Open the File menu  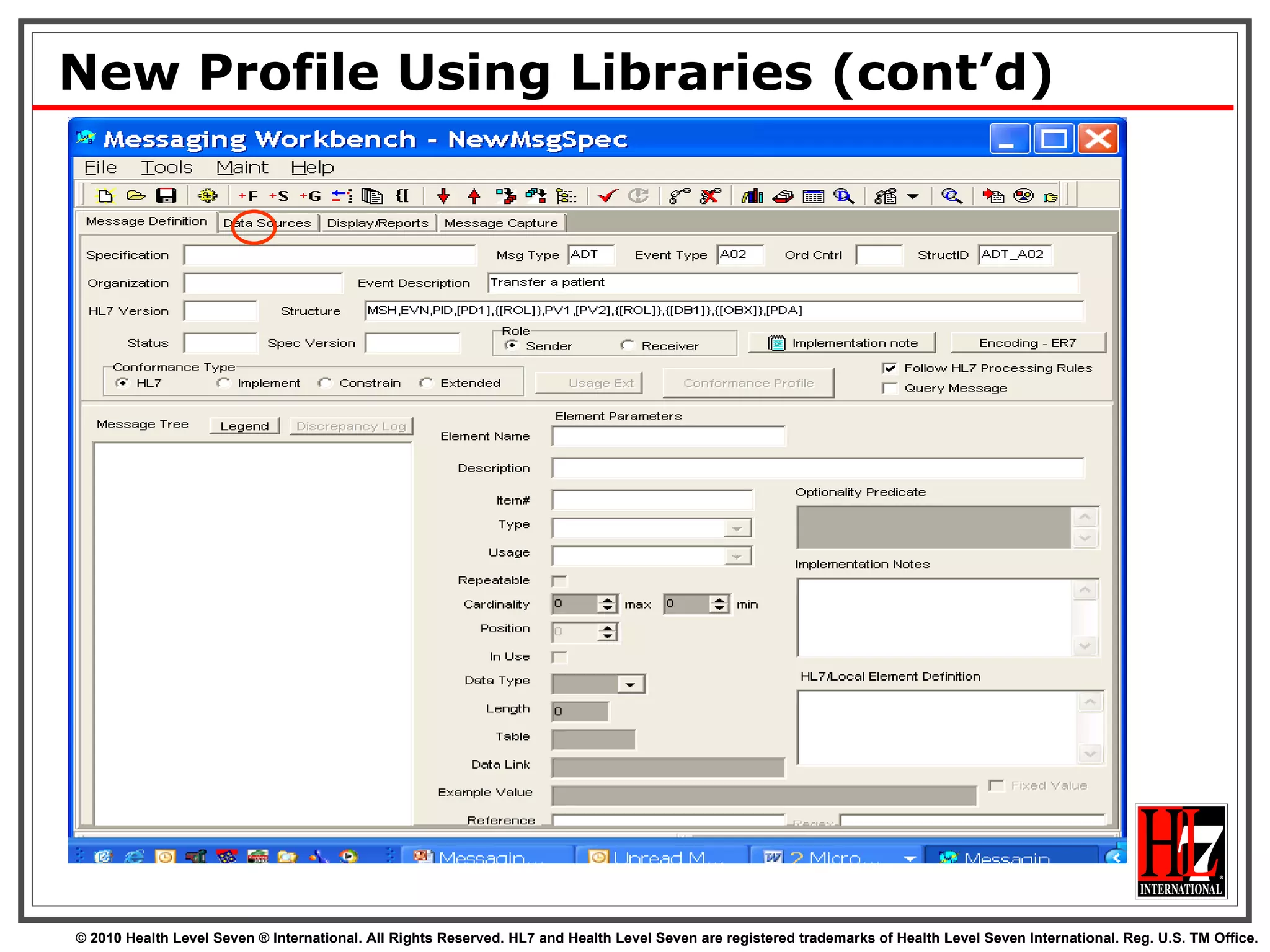(x=100, y=167)
